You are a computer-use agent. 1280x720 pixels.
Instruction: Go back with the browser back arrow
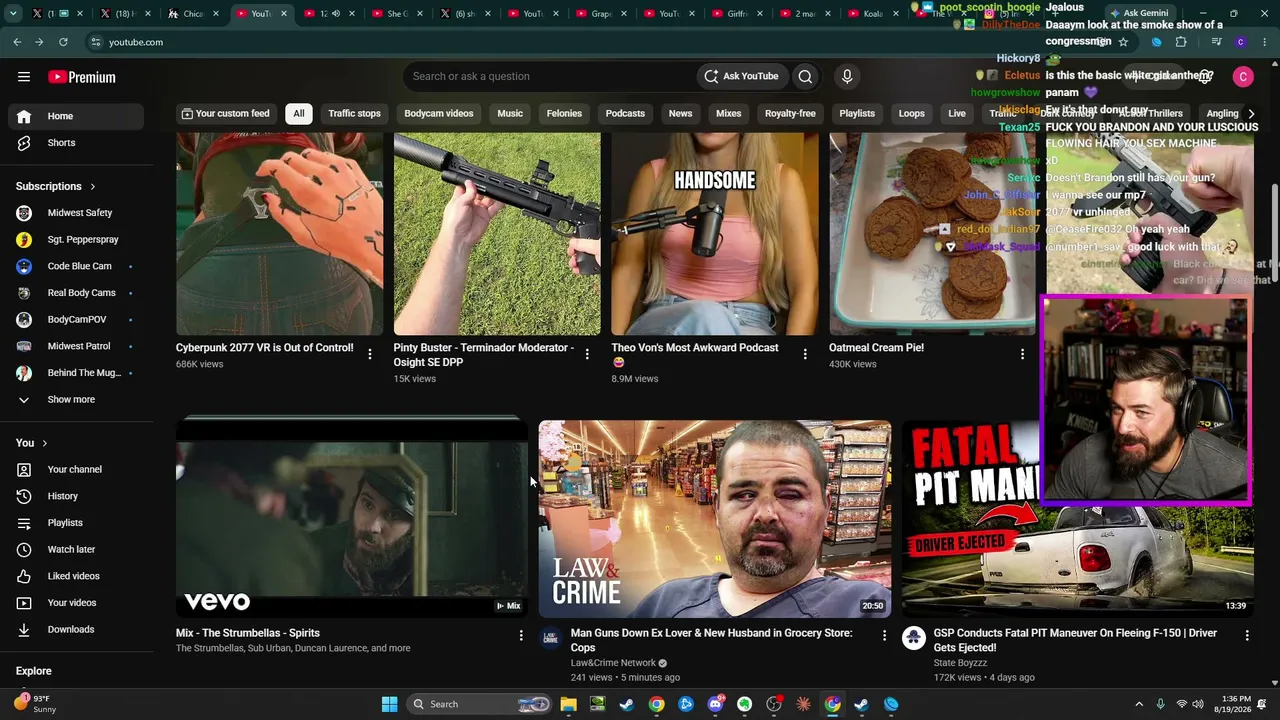(17, 42)
